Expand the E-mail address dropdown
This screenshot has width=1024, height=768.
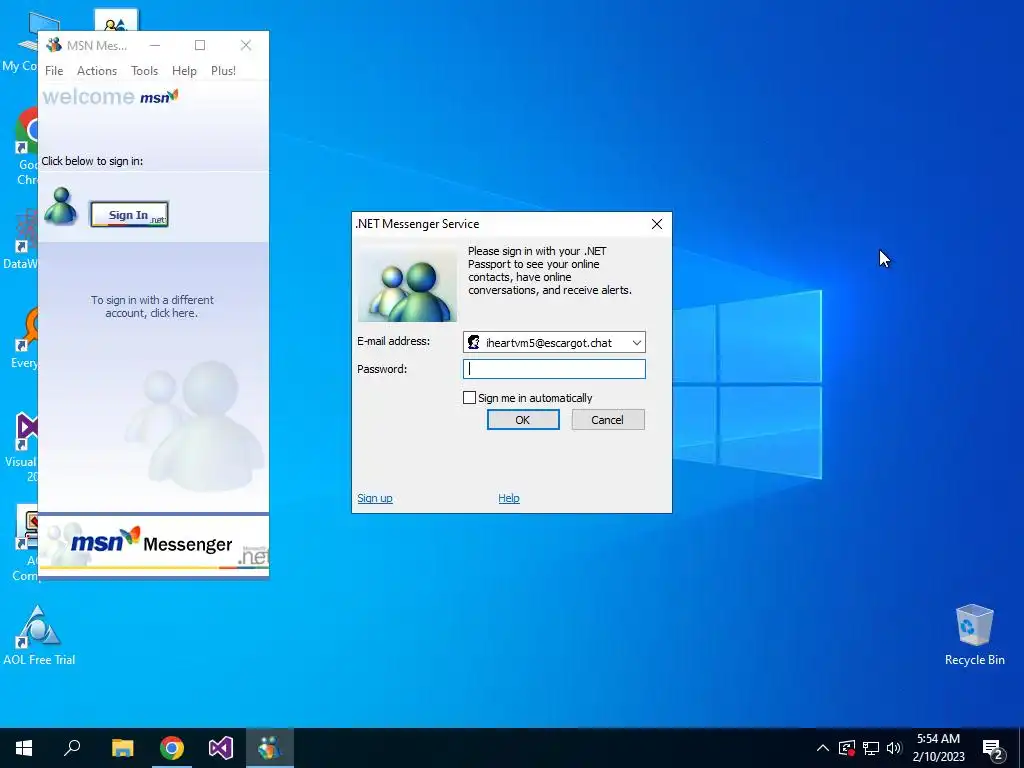(x=636, y=343)
